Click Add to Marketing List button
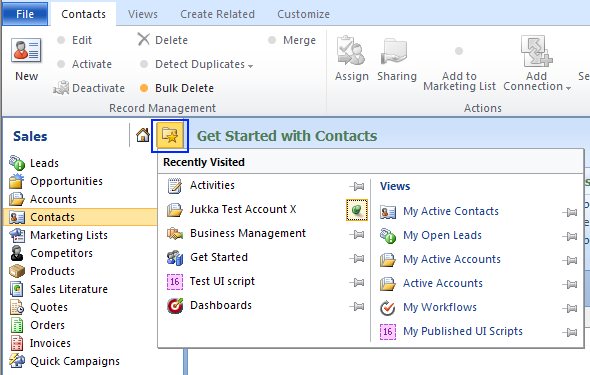Viewport: 590px width, 375px height. coord(459,70)
